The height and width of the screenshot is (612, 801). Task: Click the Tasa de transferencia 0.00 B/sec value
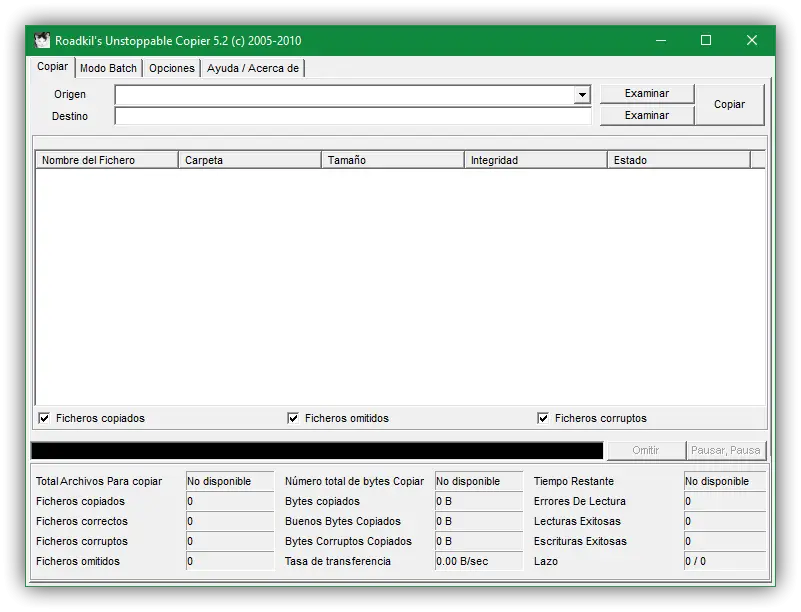coord(479,561)
